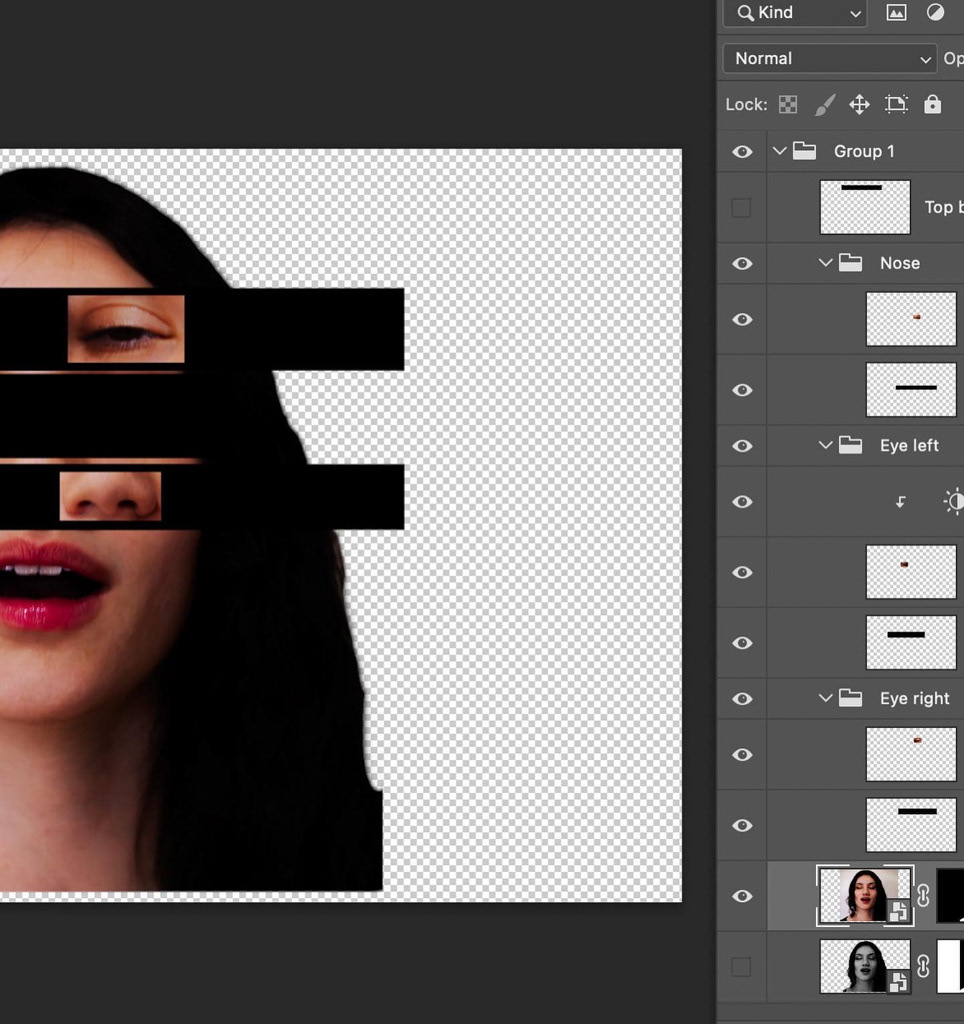Click clipping arrow on adjustment layer
964x1024 pixels.
[901, 502]
